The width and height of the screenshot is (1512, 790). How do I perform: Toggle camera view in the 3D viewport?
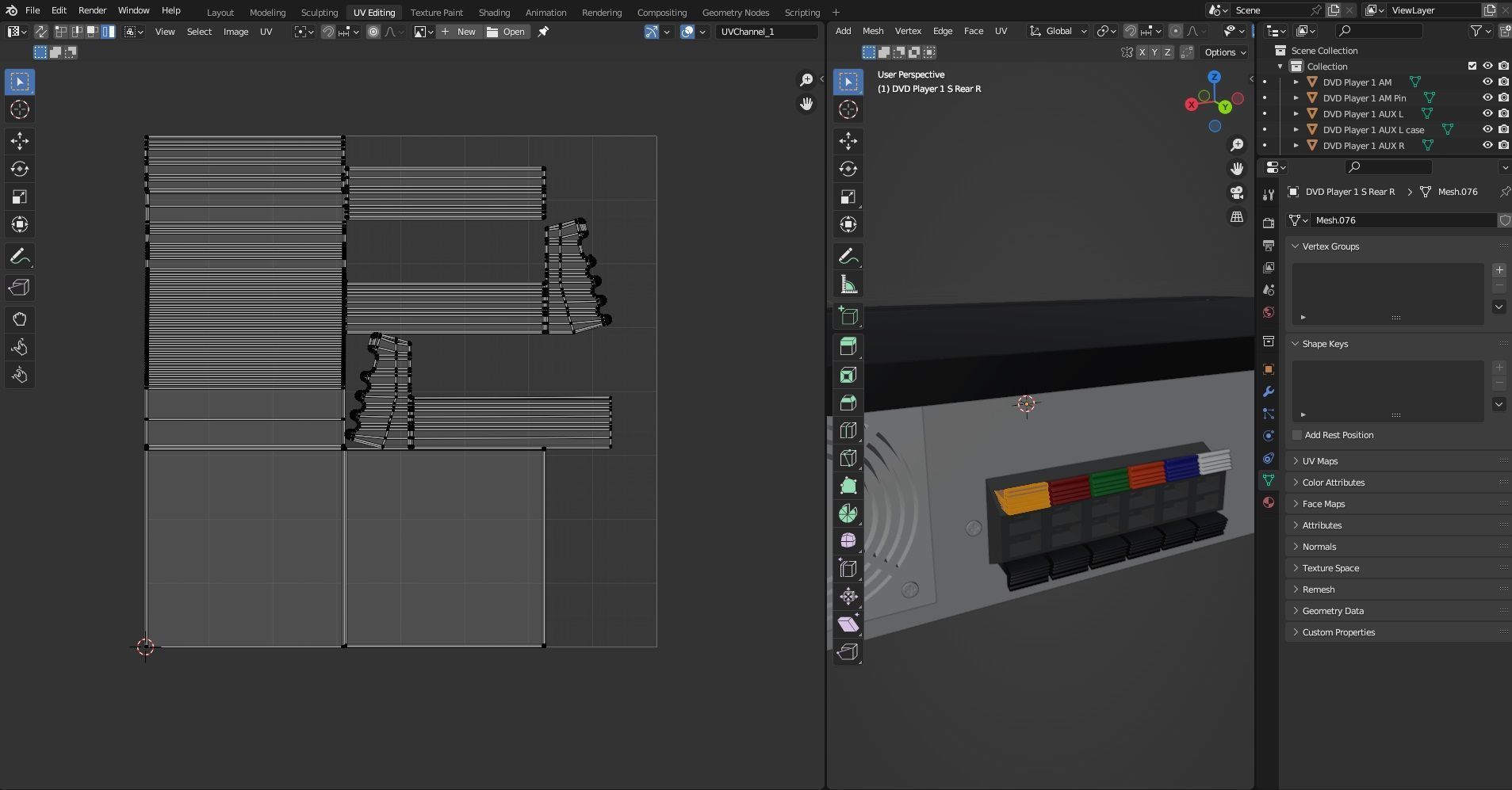click(1237, 193)
